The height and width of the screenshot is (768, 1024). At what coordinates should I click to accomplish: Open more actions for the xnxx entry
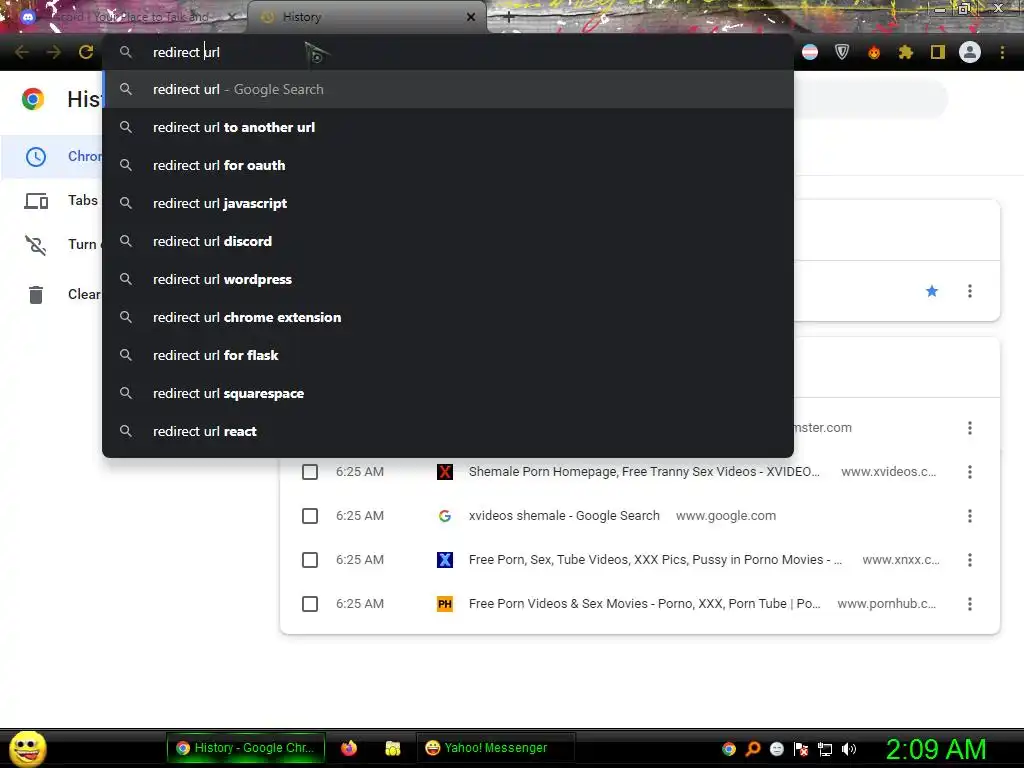coord(970,560)
